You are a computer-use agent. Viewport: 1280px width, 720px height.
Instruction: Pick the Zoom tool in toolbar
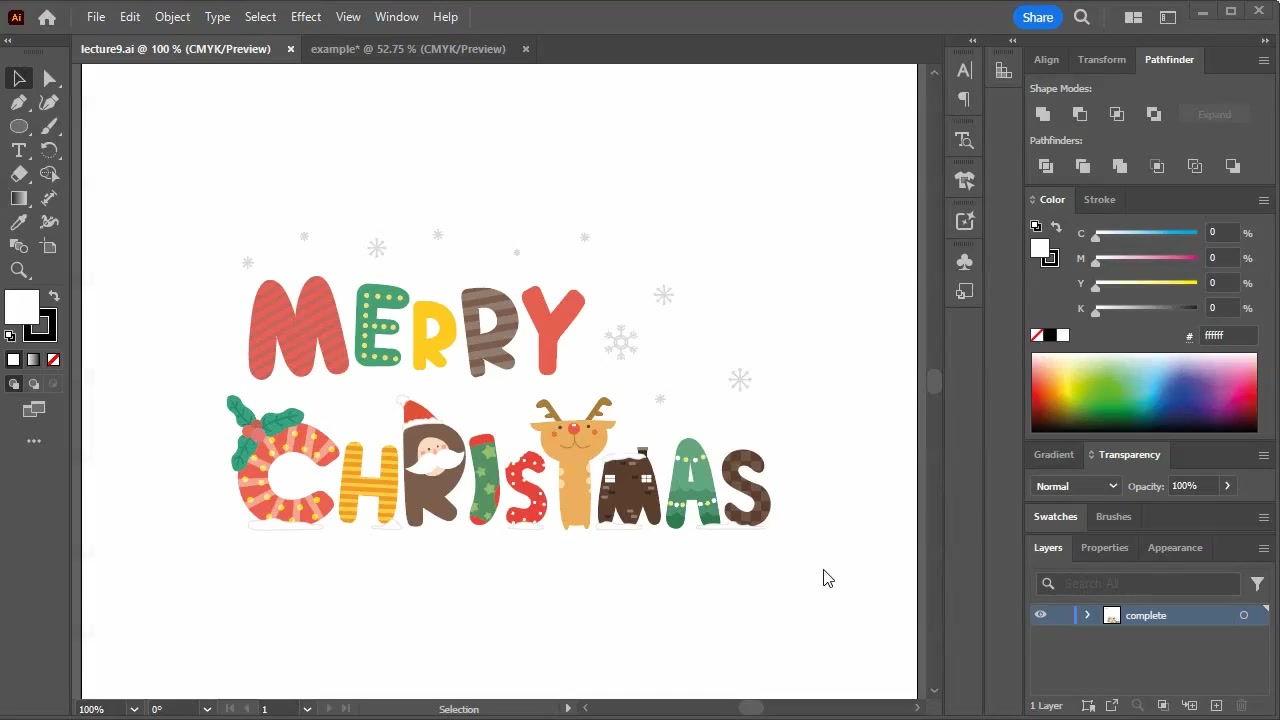point(19,270)
